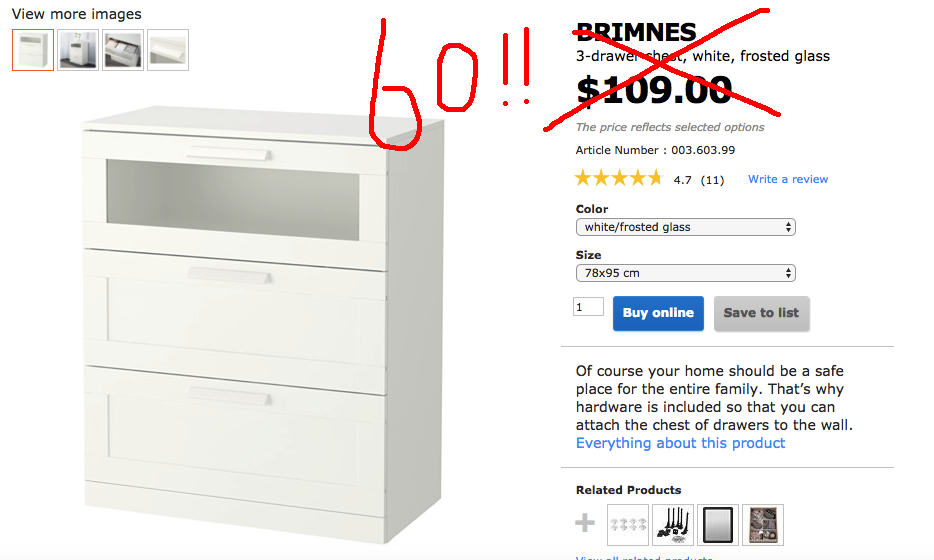Click the plus icon beside related products
934x560 pixels.
585,523
